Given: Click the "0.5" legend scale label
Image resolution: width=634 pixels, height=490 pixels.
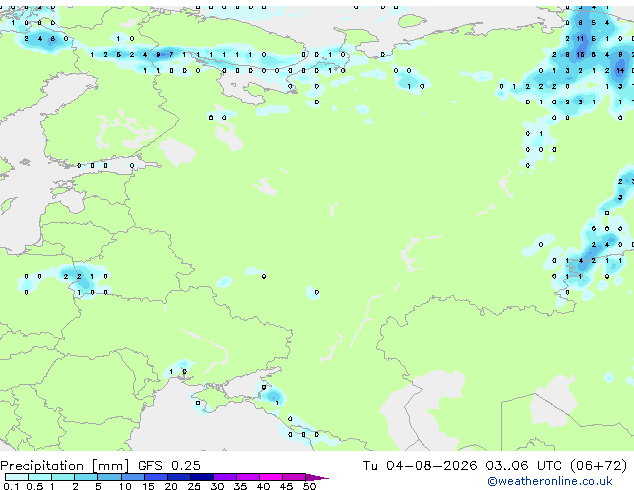Looking at the screenshot, I should point(35,486).
